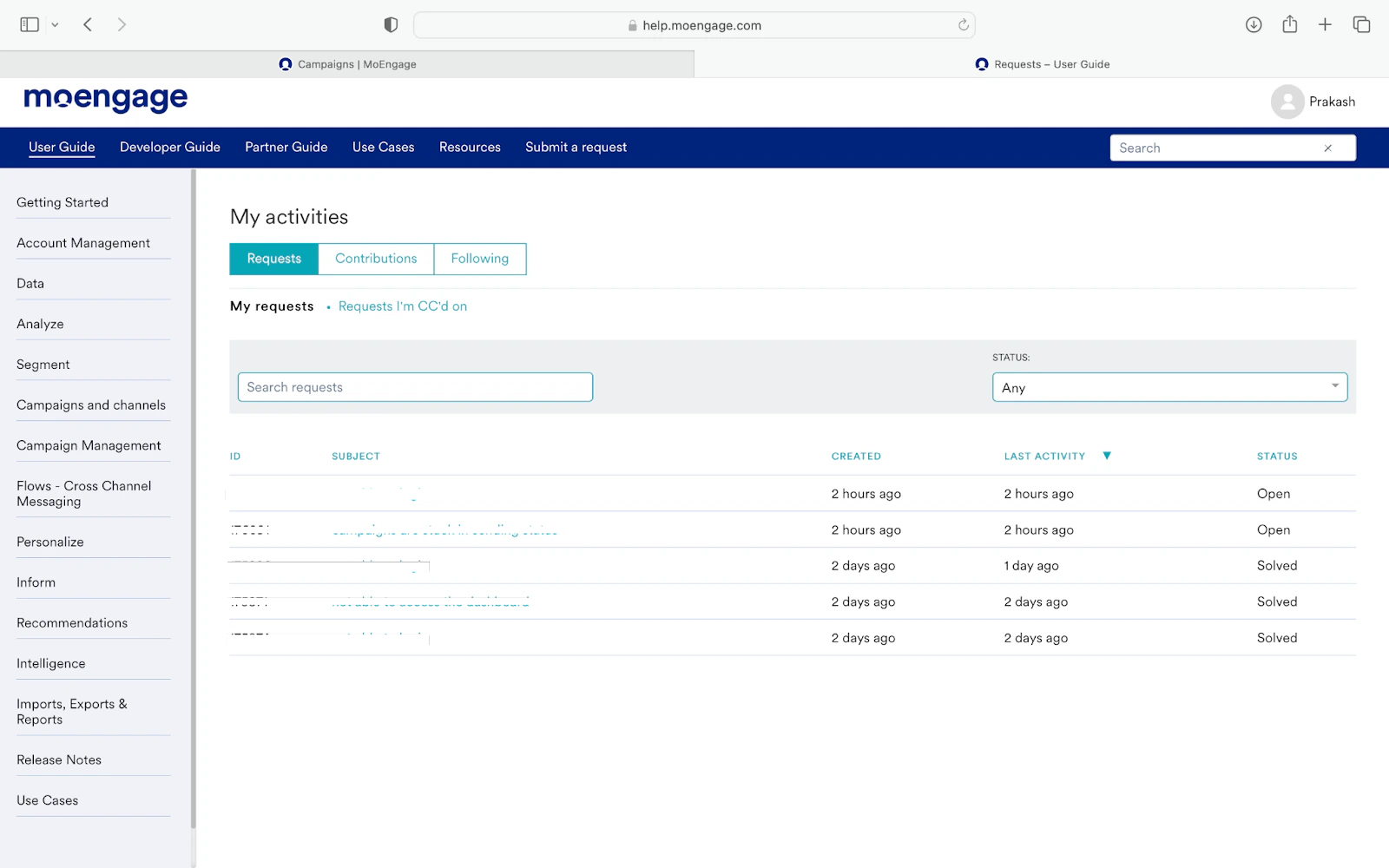Open Data section in sidebar
Image resolution: width=1389 pixels, height=868 pixels.
[30, 284]
